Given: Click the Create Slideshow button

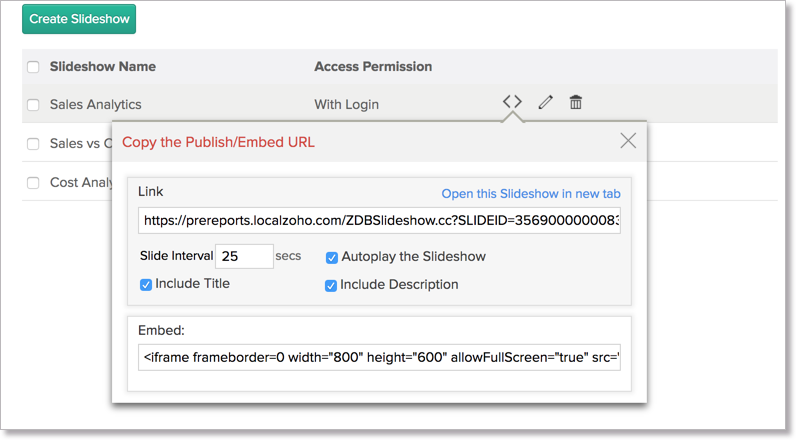Looking at the screenshot, I should [78, 19].
